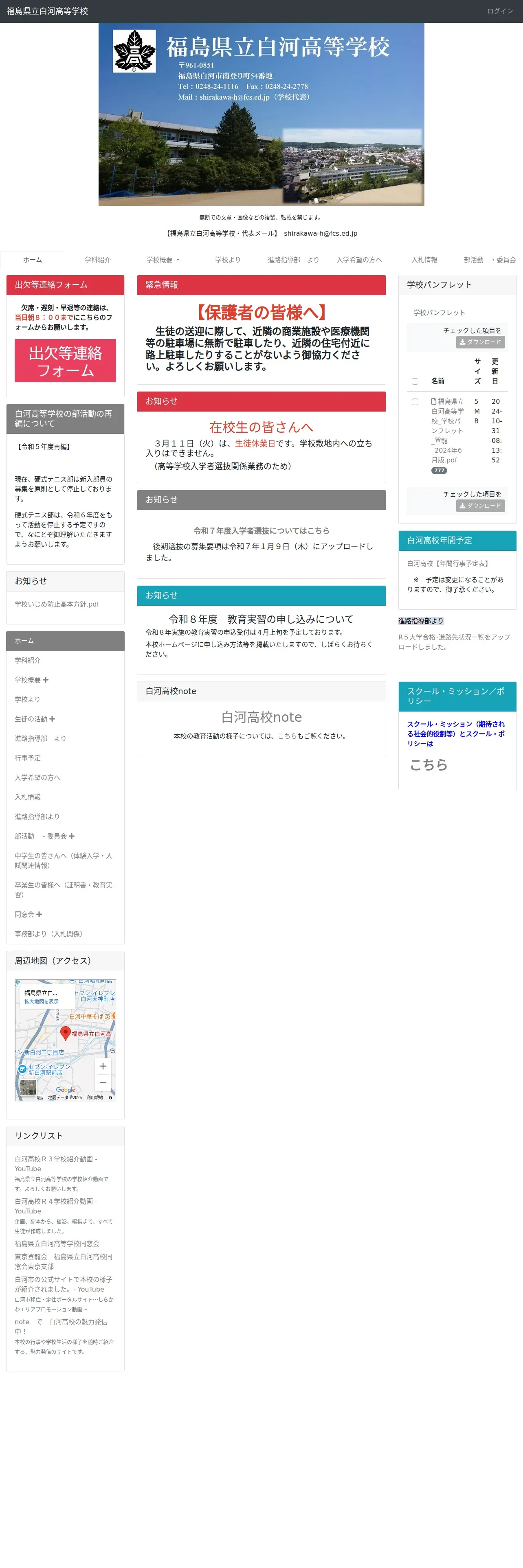Click 学校パンフレット folder label in pamphlet panel
This screenshot has height=1568, width=523.
(439, 313)
